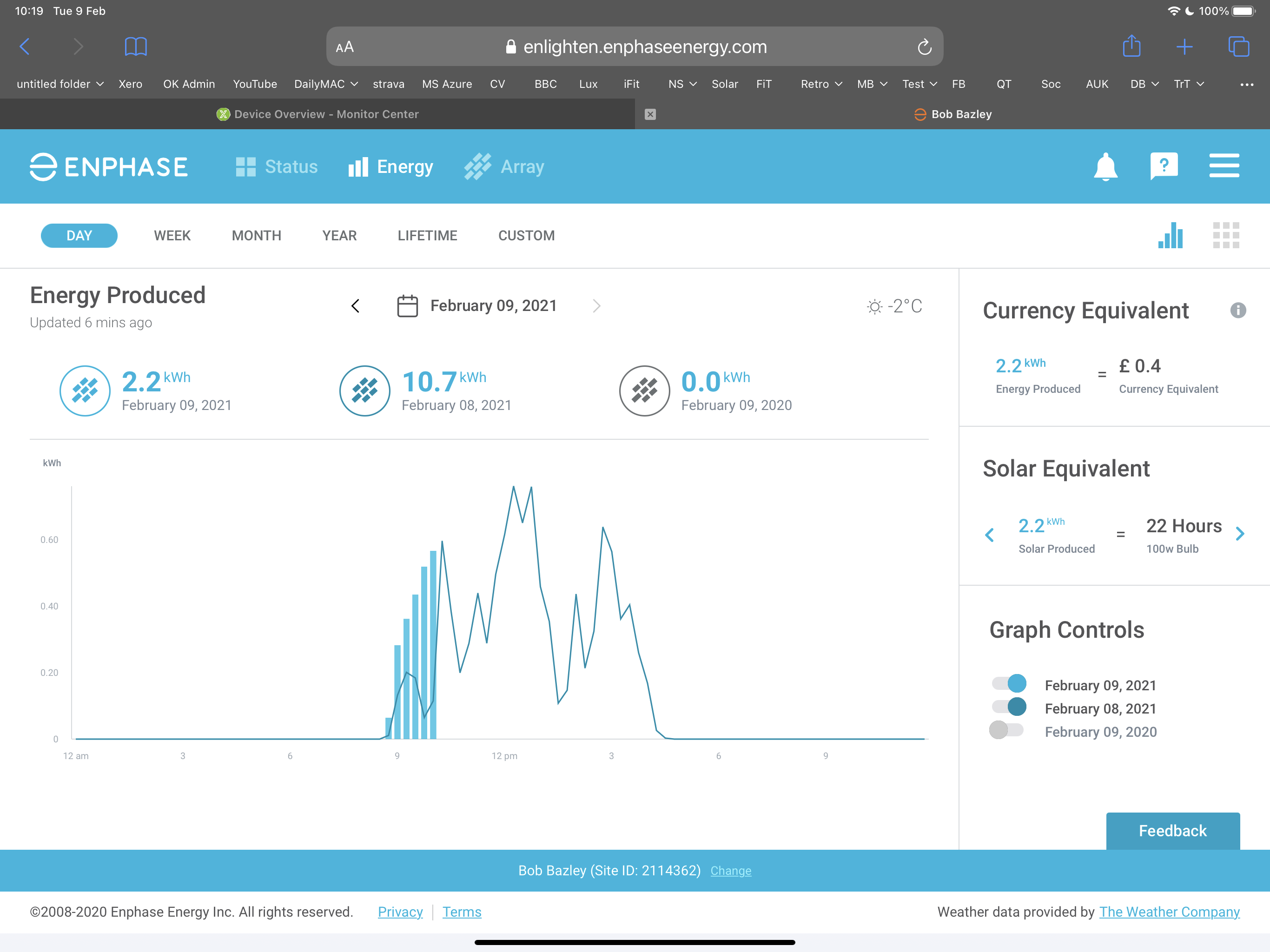1270x952 pixels.
Task: Toggle February 09, 2021 graph series
Action: tap(1009, 683)
